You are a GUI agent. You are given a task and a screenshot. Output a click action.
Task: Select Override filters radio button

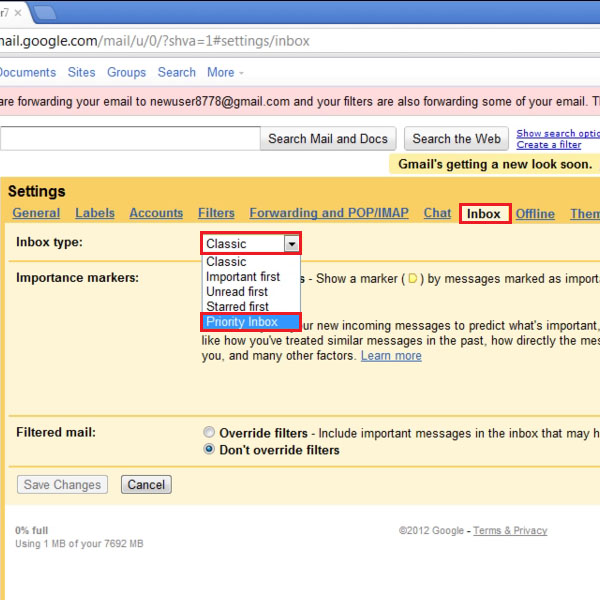(x=209, y=432)
